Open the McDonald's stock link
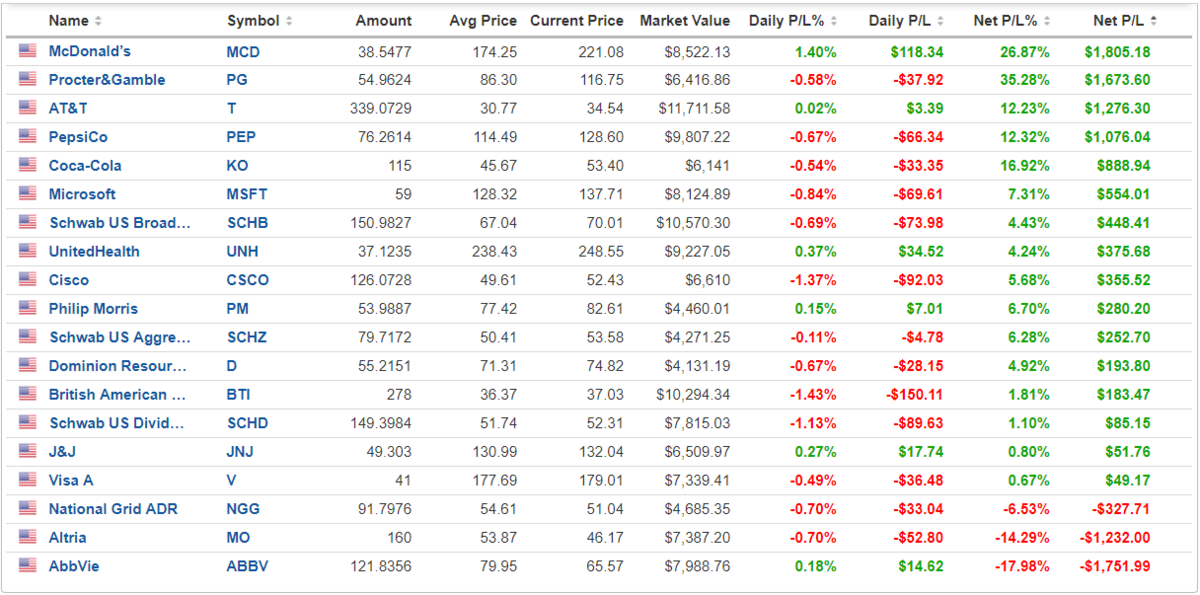This screenshot has width=1200, height=595. point(90,51)
